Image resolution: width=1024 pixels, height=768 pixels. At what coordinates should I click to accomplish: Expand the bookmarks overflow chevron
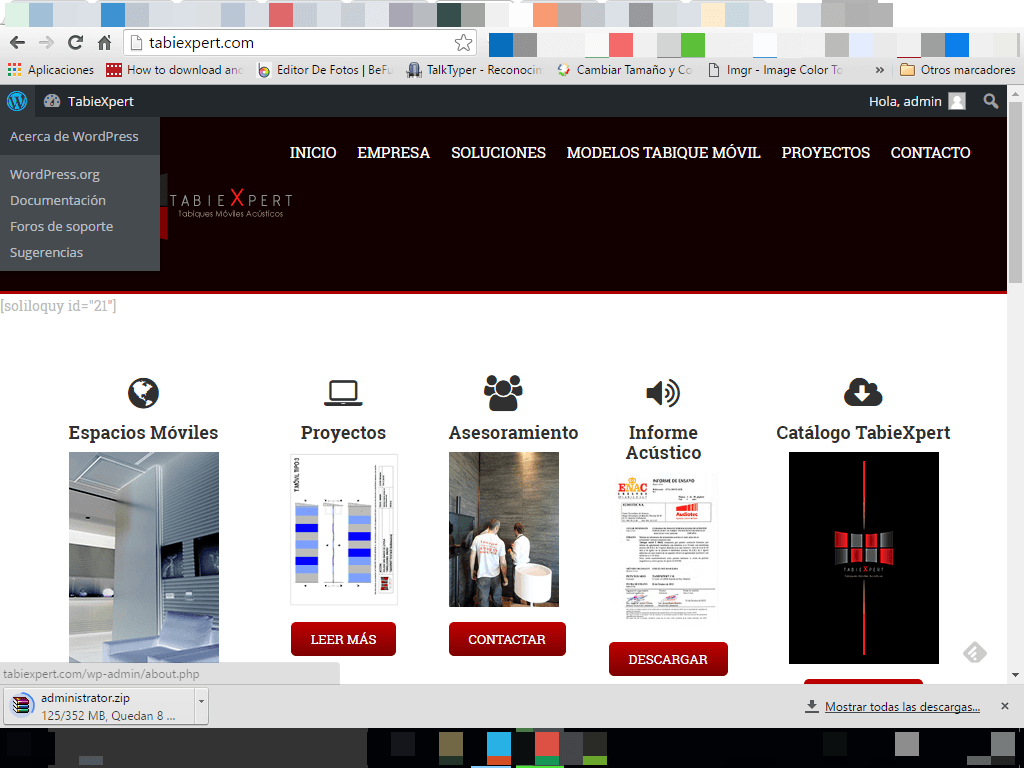(x=880, y=70)
